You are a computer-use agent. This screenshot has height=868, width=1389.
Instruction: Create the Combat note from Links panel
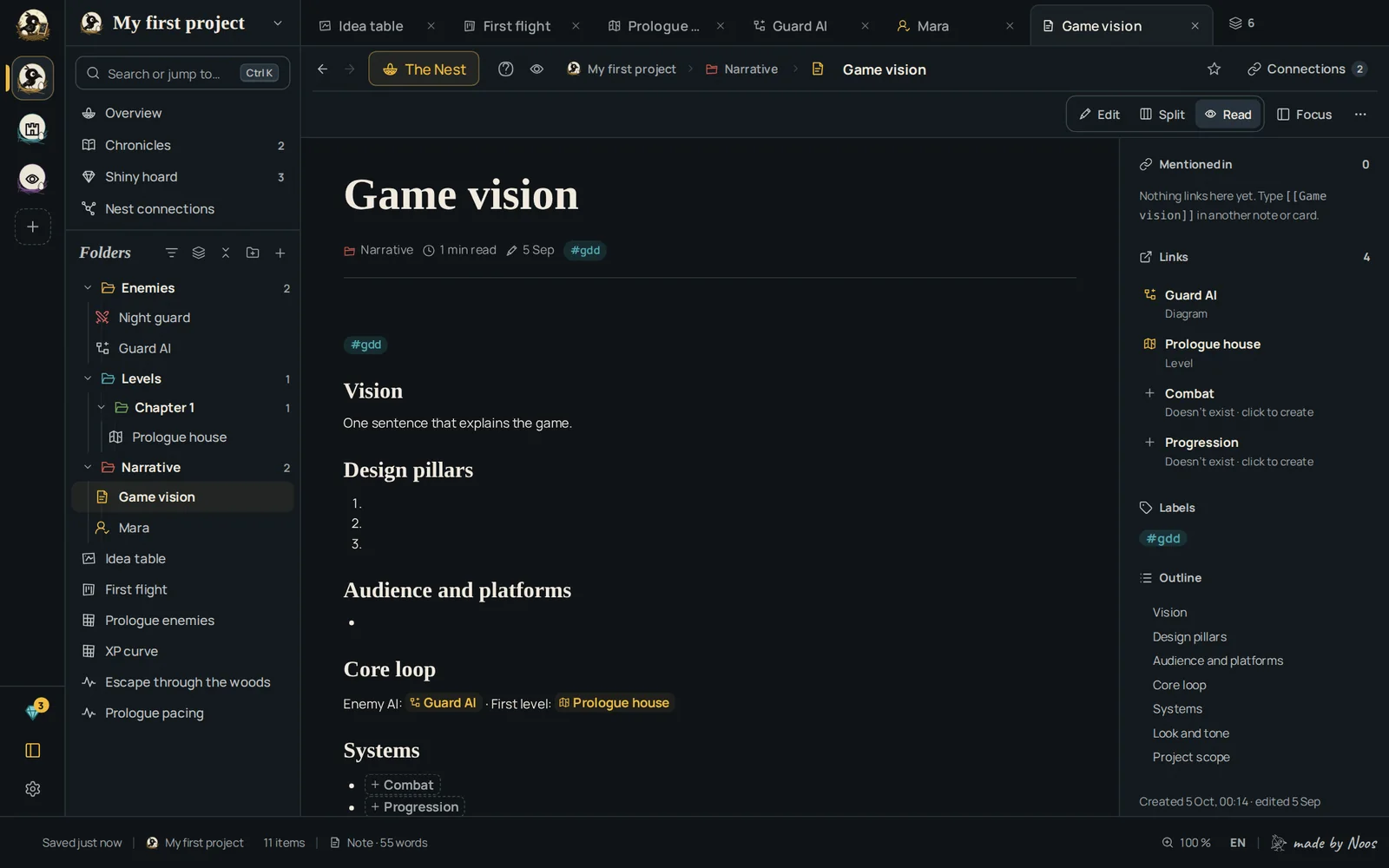click(1254, 402)
